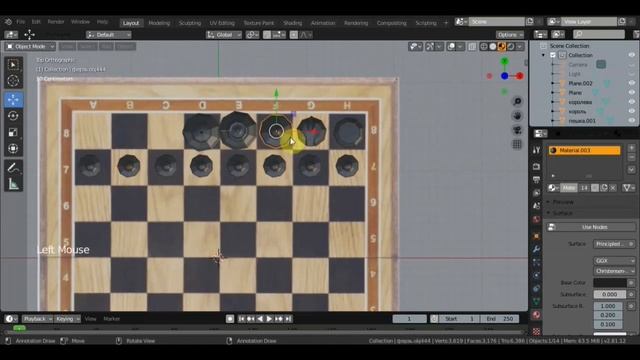The width and height of the screenshot is (640, 360).
Task: Open the GGX distribution dropdown
Action: (614, 260)
